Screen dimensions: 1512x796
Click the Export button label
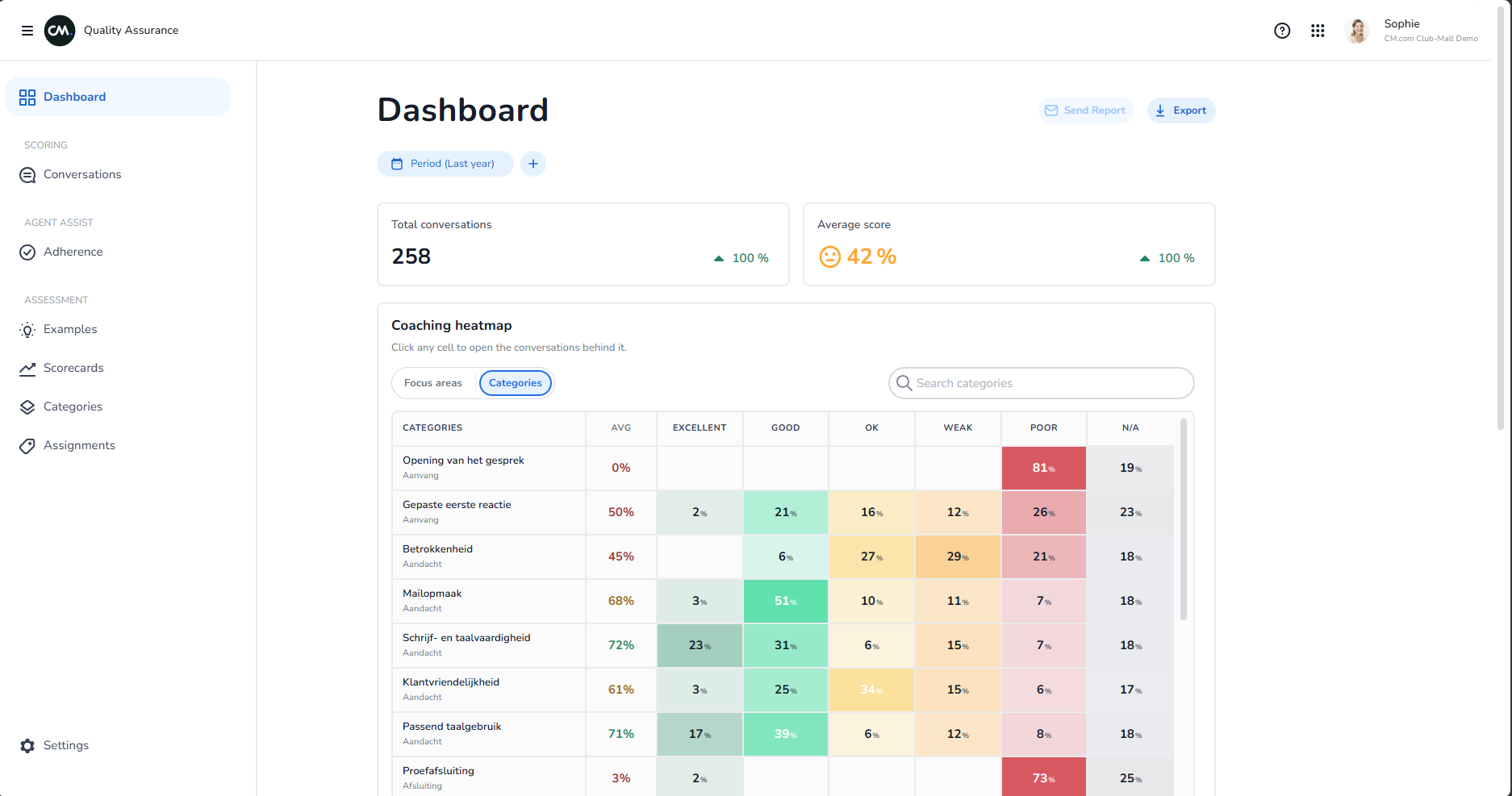[x=1189, y=110]
